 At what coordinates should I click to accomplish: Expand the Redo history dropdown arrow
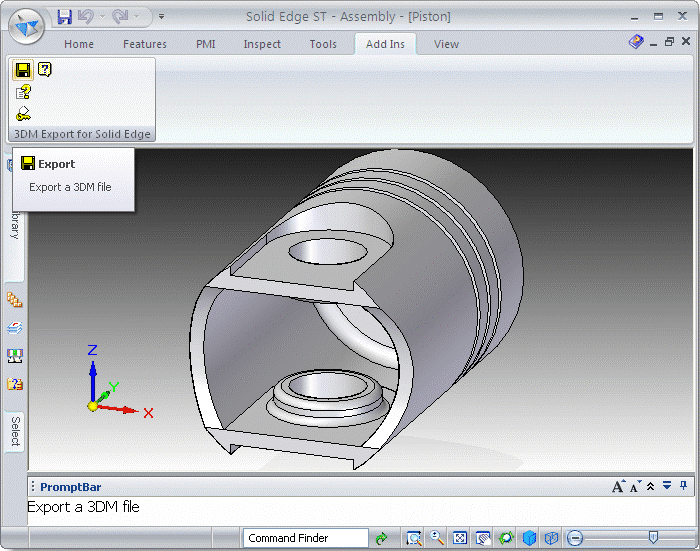click(137, 17)
